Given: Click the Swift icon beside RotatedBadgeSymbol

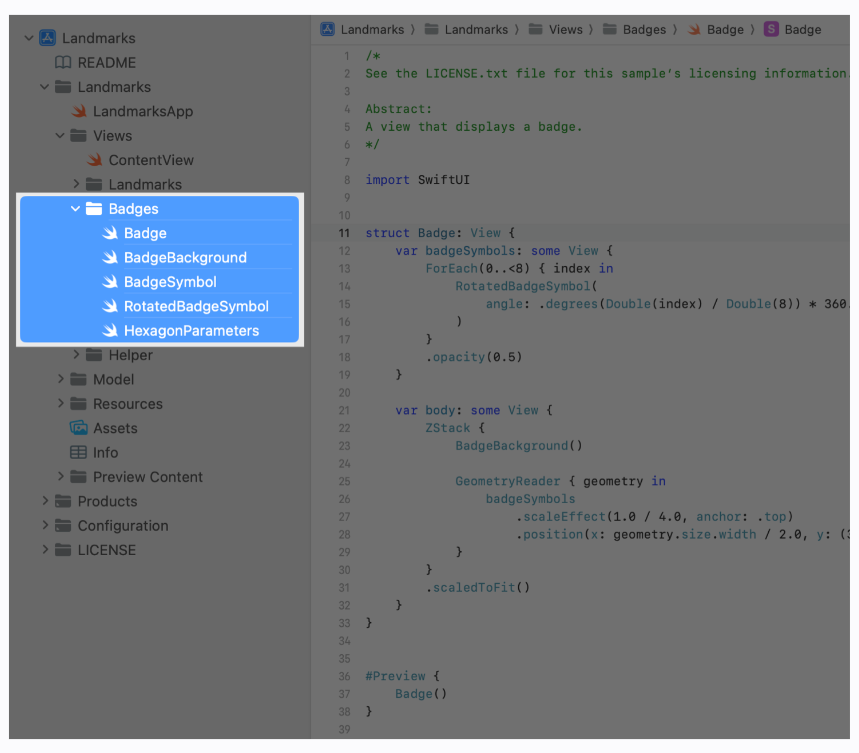Looking at the screenshot, I should tap(110, 306).
